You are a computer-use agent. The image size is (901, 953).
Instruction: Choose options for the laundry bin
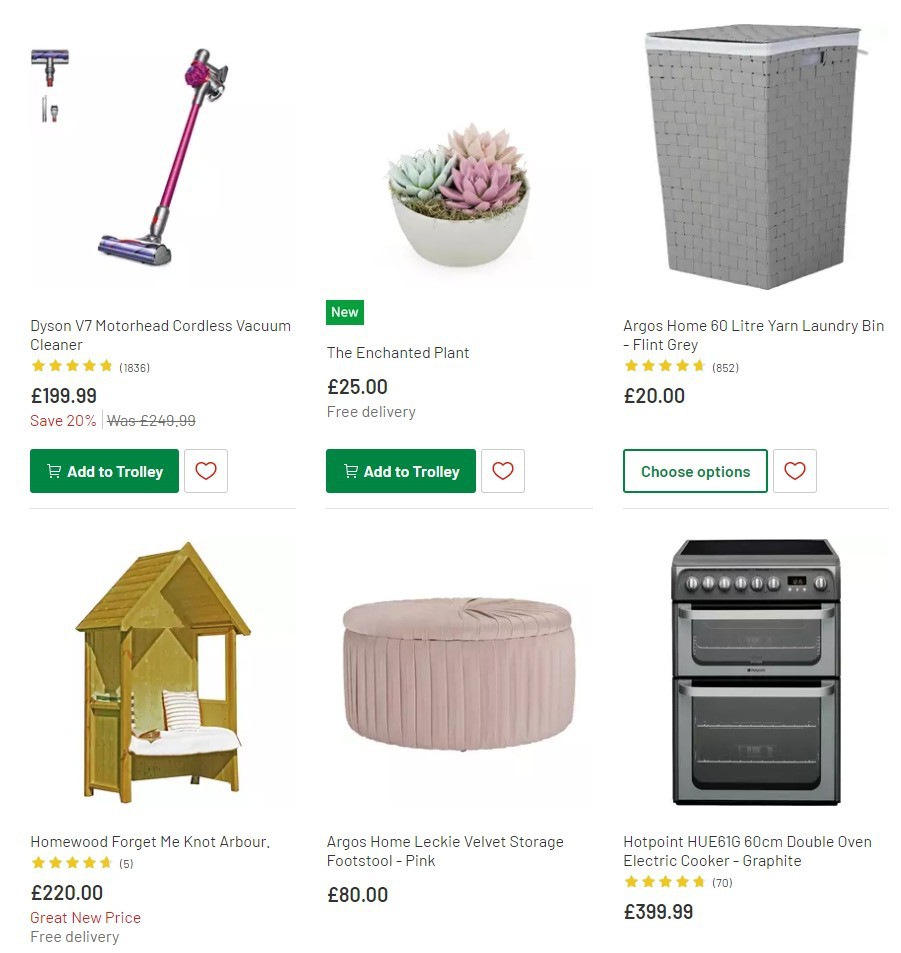(695, 471)
